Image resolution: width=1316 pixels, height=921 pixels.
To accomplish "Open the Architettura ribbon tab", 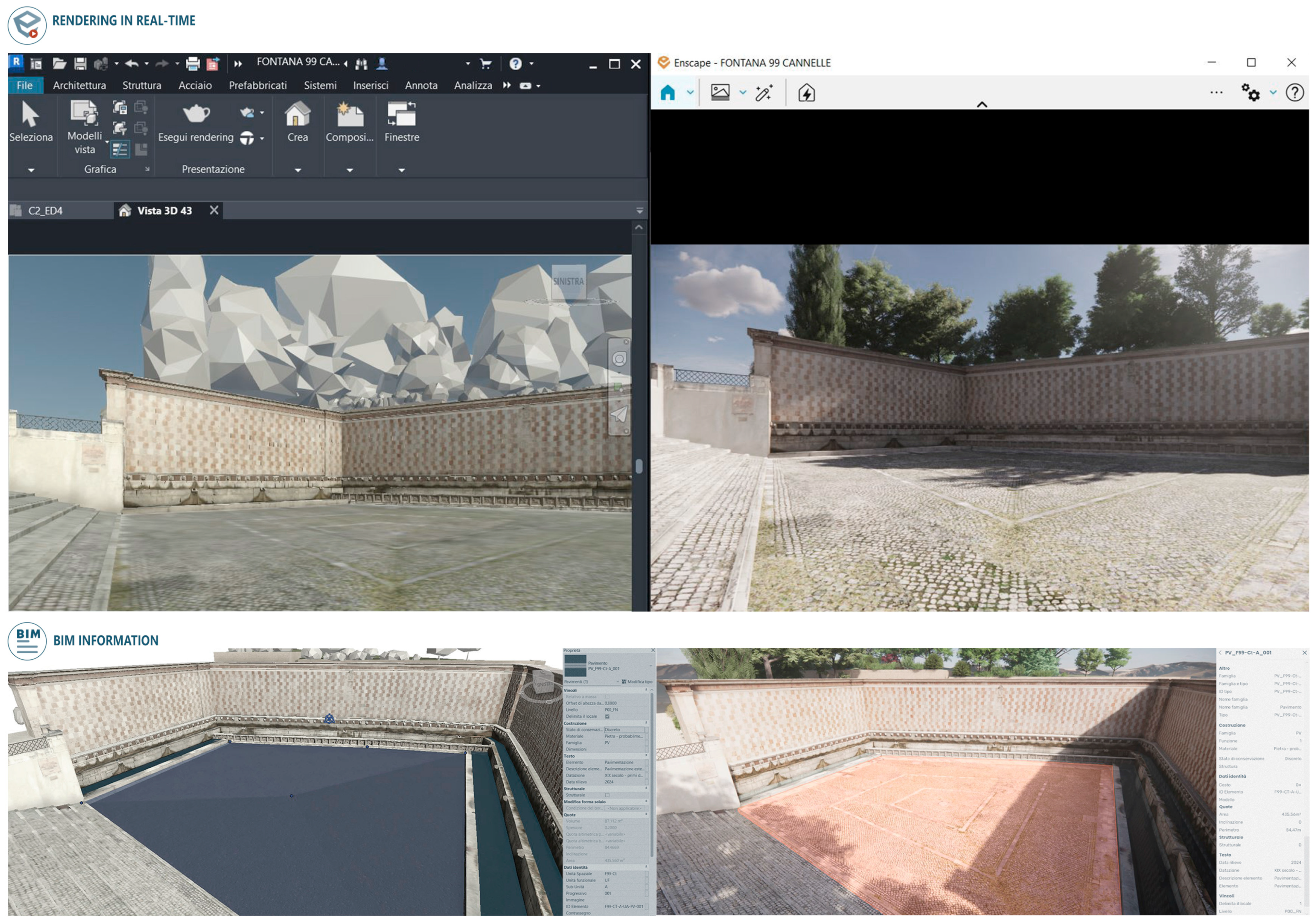I will tap(79, 85).
